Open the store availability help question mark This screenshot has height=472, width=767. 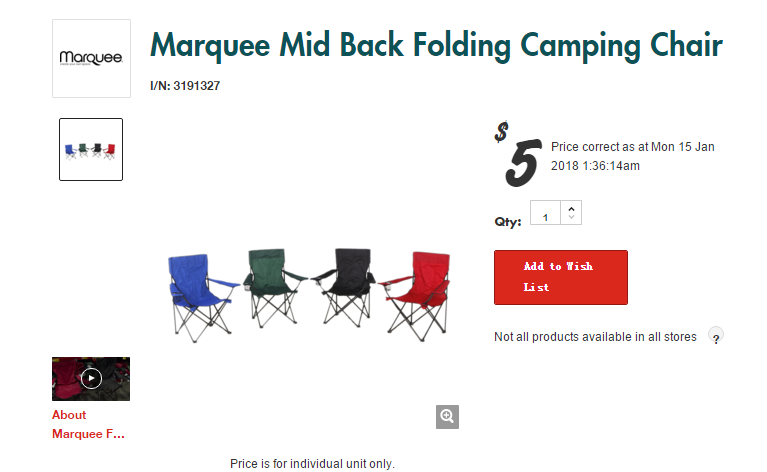[x=716, y=337]
